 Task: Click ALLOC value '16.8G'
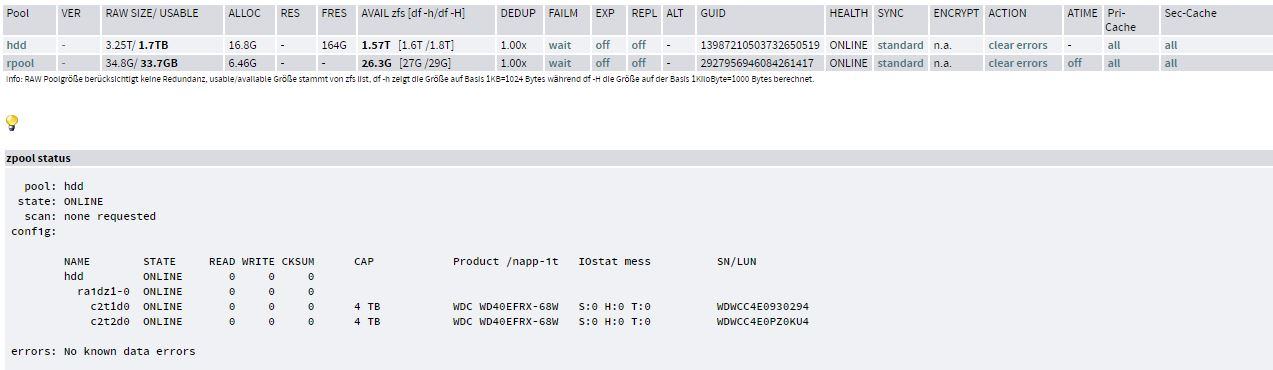(x=242, y=45)
